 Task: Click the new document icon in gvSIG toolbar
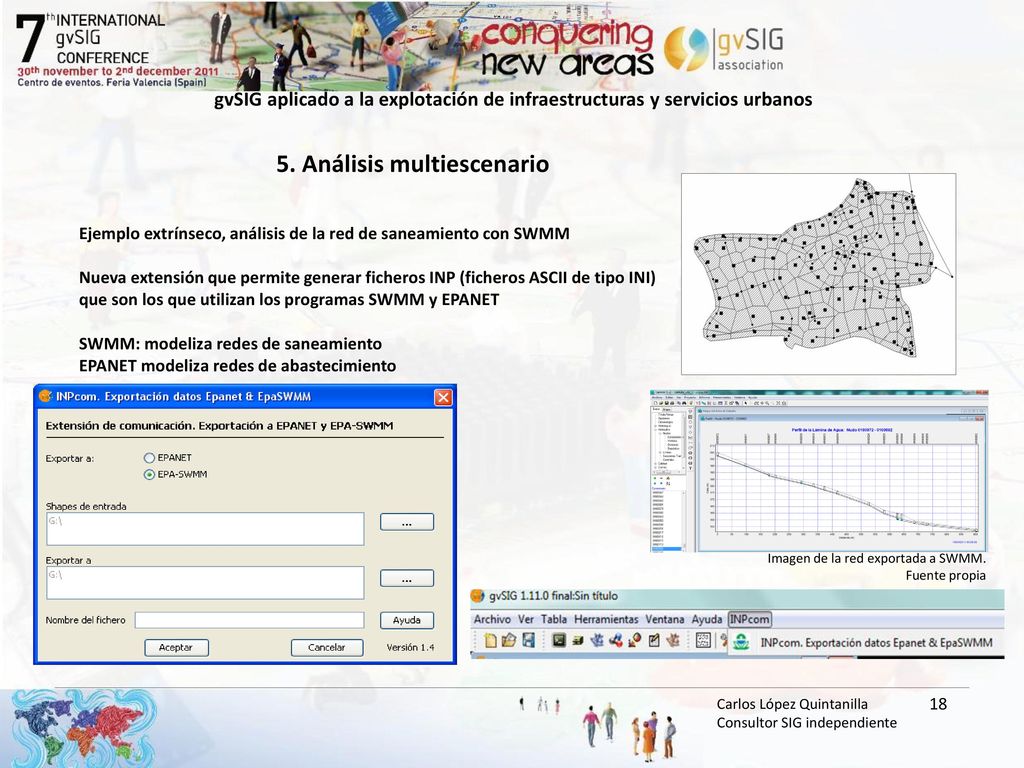490,640
